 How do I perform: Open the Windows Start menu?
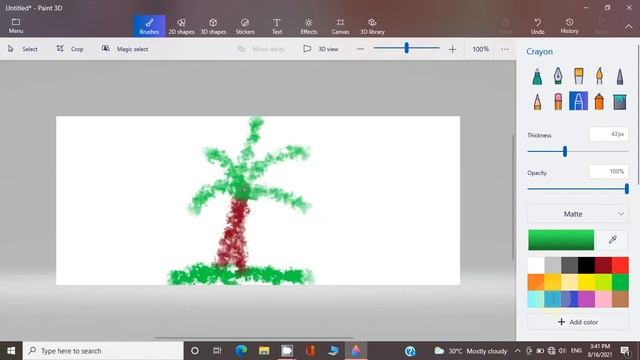(x=11, y=351)
